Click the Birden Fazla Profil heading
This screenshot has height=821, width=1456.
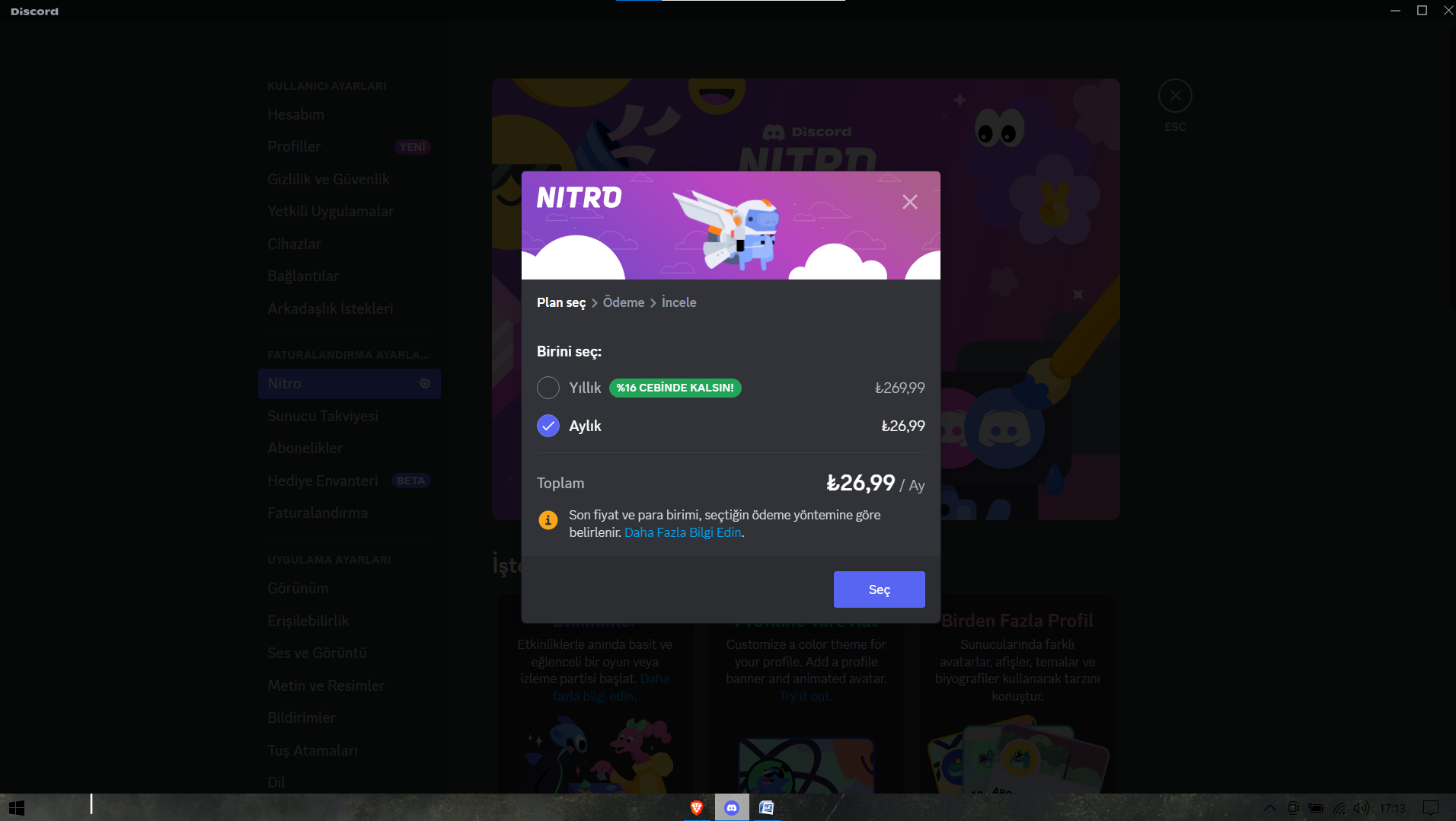point(1017,621)
